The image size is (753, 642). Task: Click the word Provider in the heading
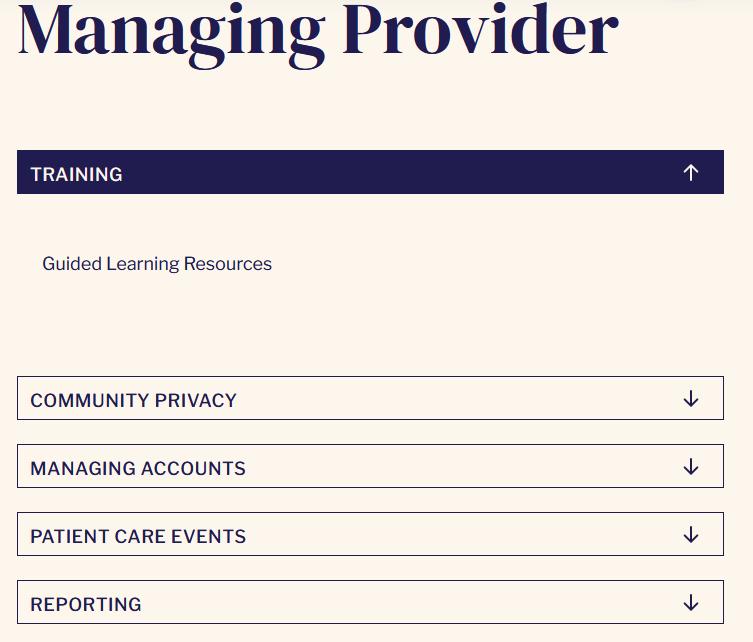[480, 29]
